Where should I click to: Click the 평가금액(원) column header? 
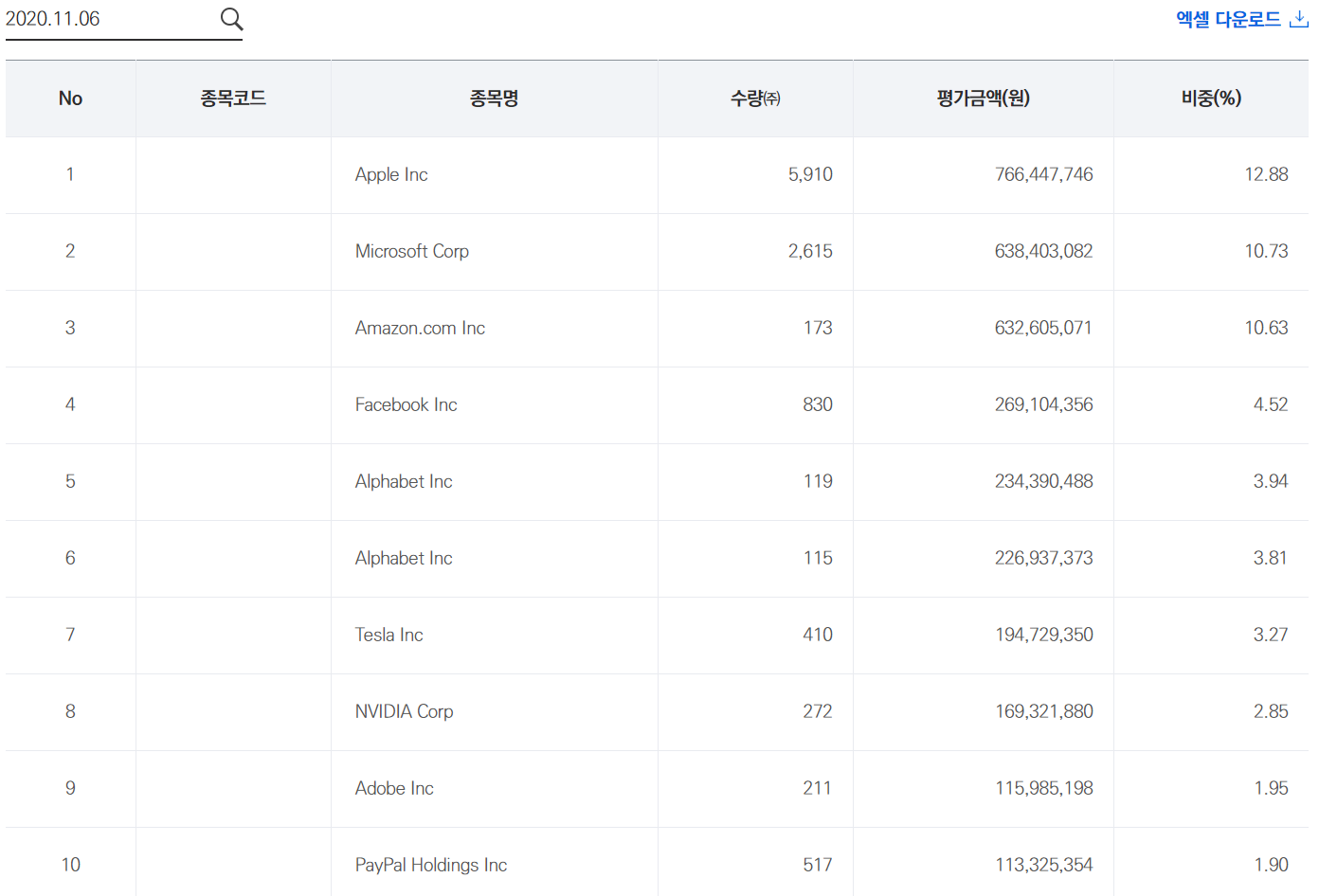984,99
